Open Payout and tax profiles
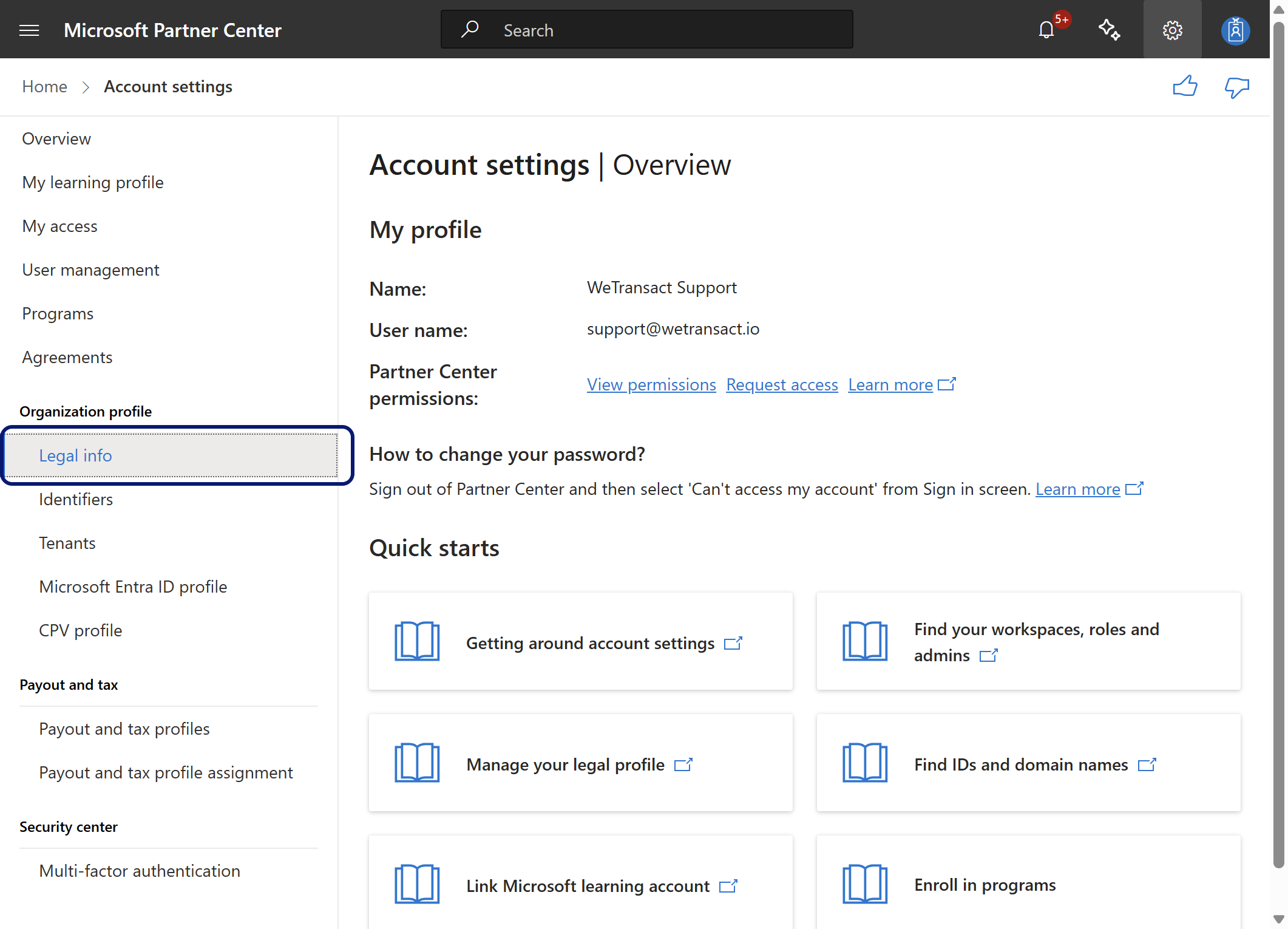 [x=124, y=729]
